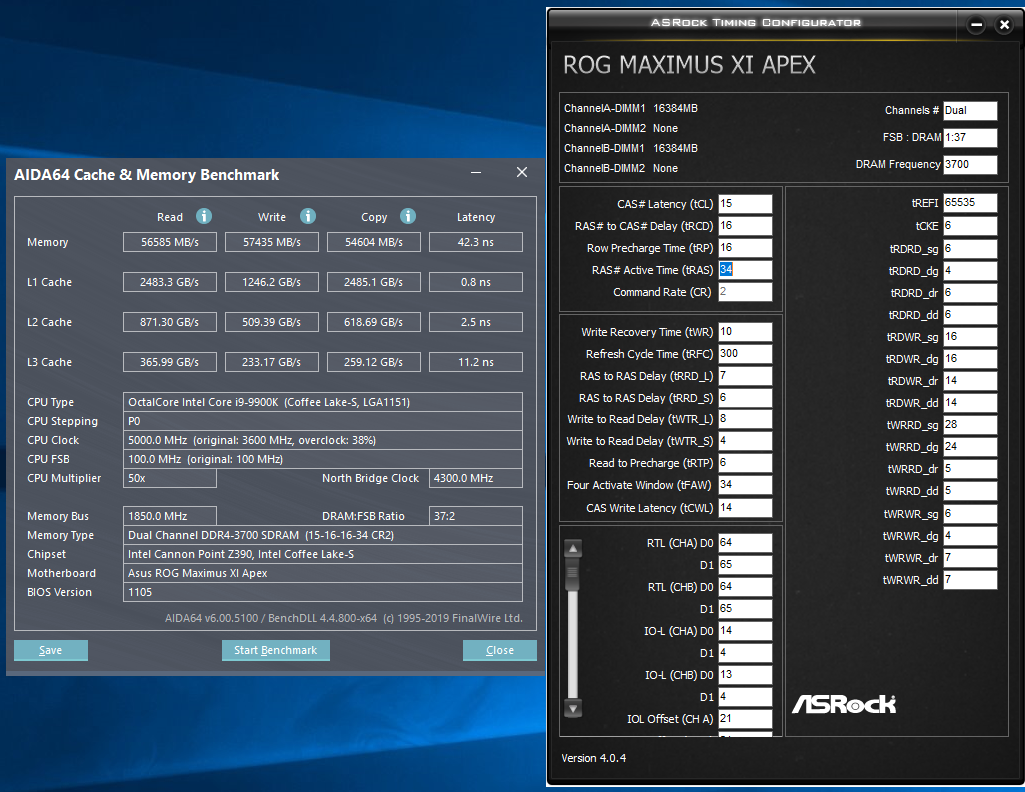Viewport: 1025px width, 792px height.
Task: Click the scroll up arrow in RTL panel
Action: (573, 549)
